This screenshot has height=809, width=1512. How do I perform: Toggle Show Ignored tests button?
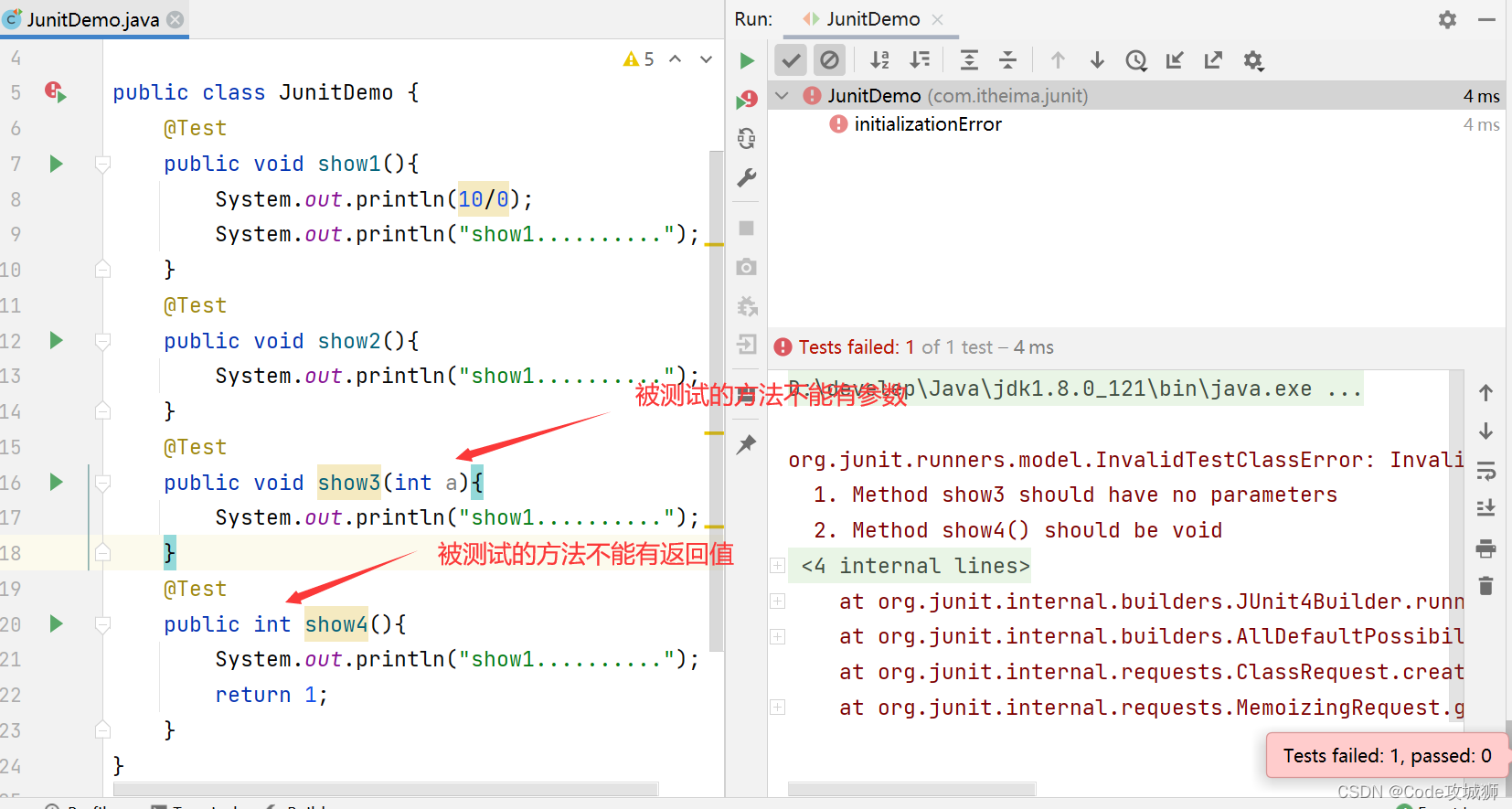point(829,60)
